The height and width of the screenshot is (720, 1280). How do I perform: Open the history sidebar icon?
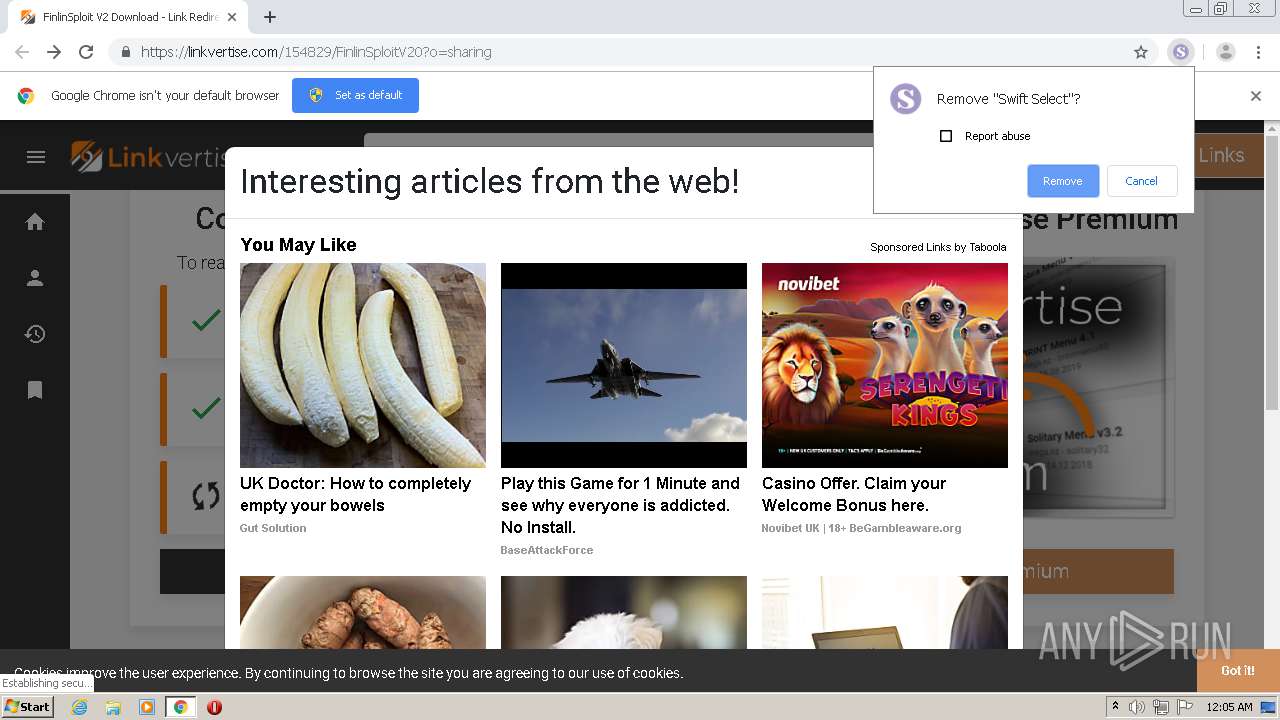(x=35, y=334)
